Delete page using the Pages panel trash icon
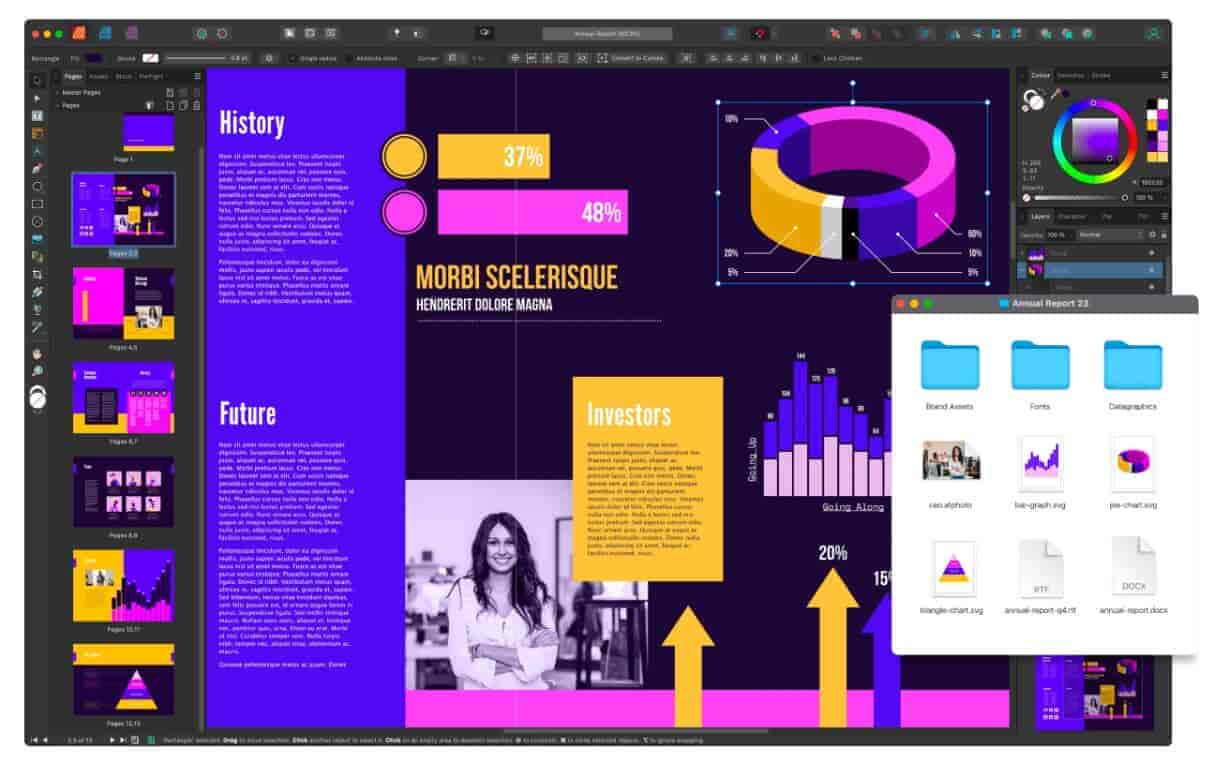This screenshot has height=762, width=1230. coord(196,106)
